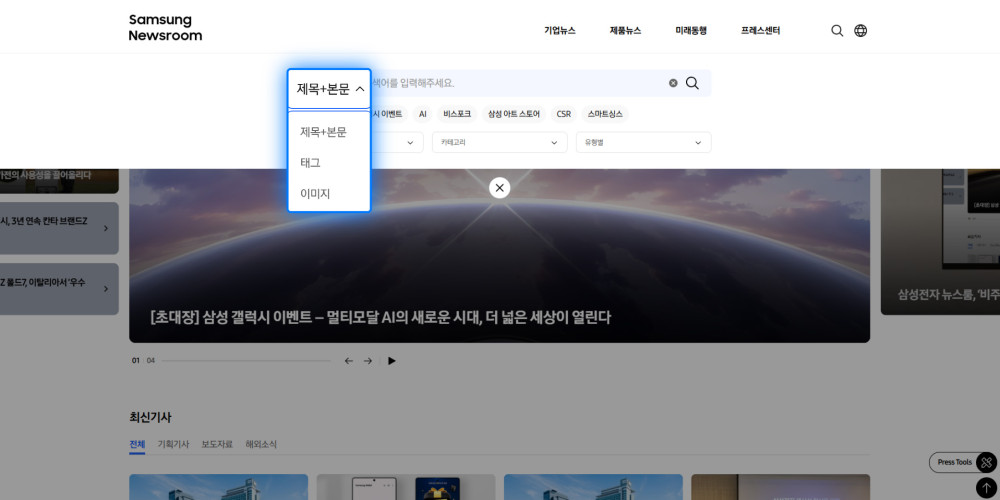Select the 태그 option in dropdown
The height and width of the screenshot is (500, 1000).
pos(311,162)
